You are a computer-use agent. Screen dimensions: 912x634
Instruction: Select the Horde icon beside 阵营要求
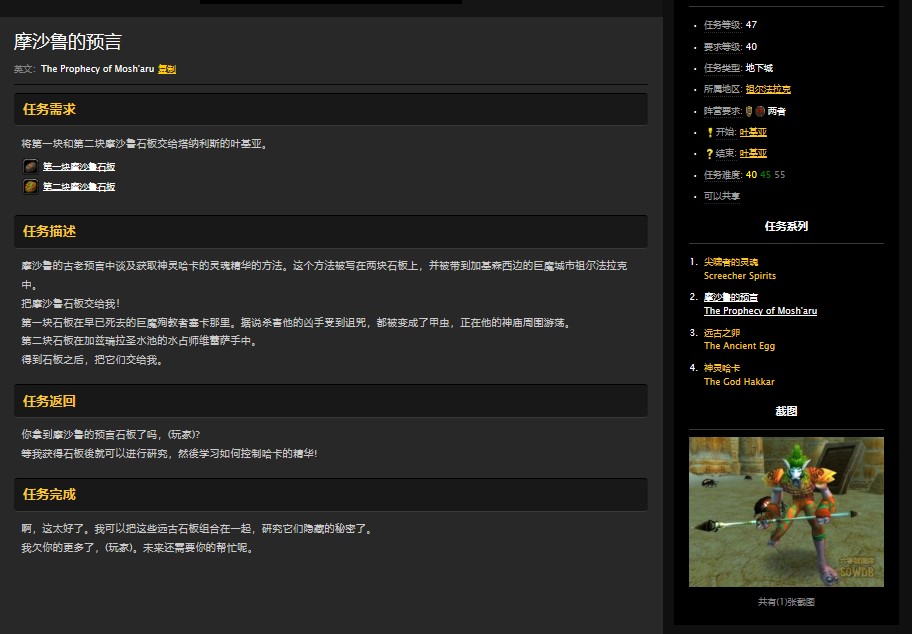759,110
